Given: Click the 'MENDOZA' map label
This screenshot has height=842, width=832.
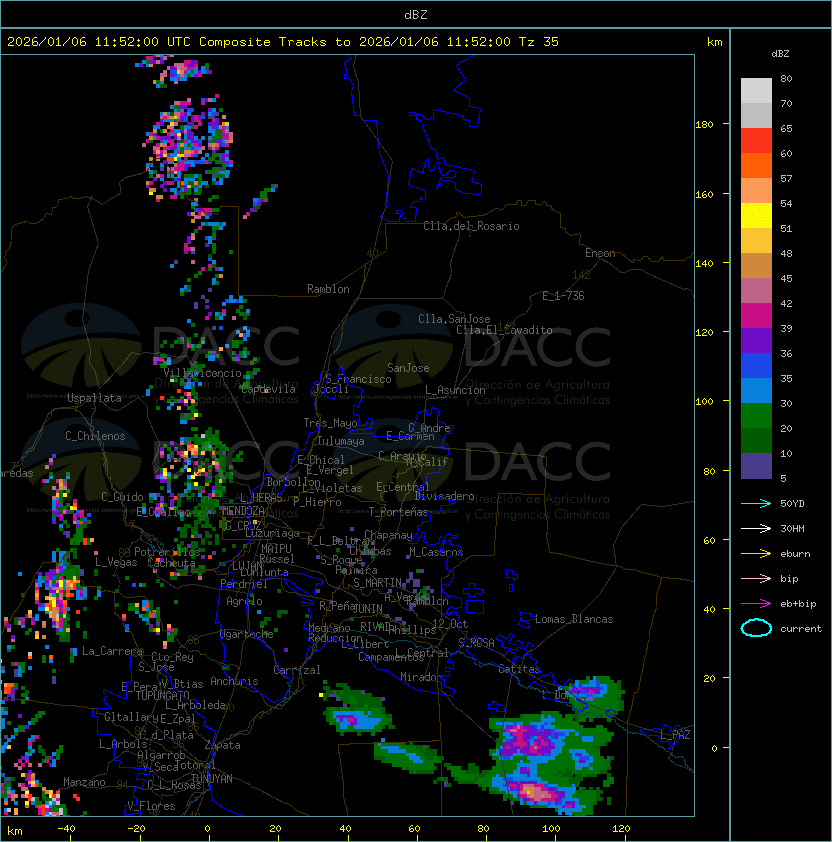Looking at the screenshot, I should coord(243,510).
